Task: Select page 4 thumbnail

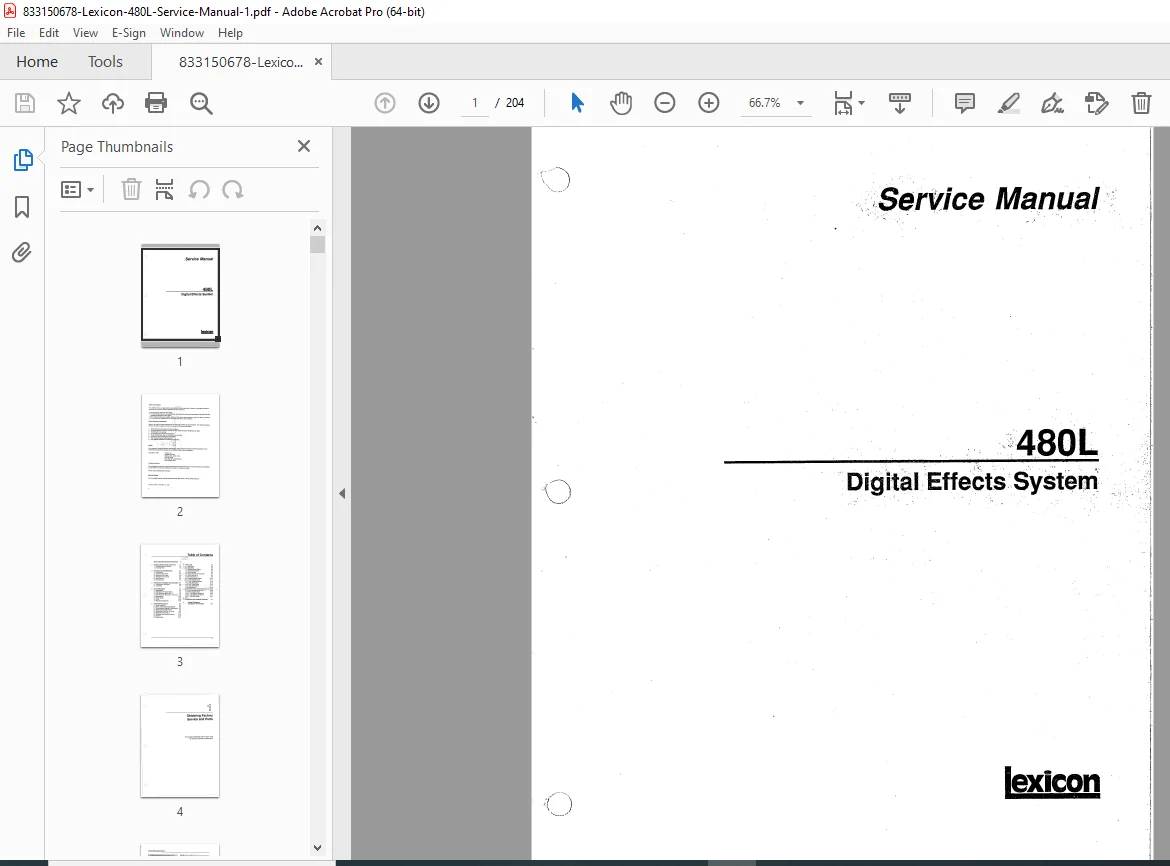Action: [x=181, y=746]
